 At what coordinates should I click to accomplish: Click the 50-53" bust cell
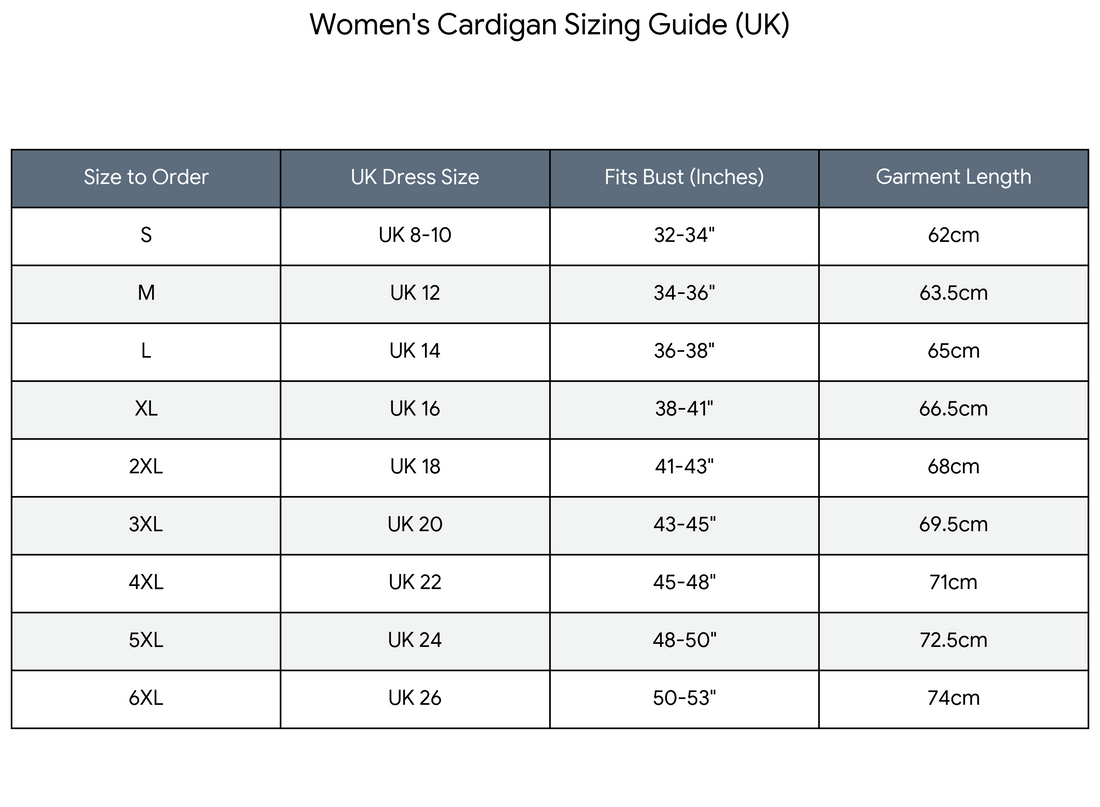tap(684, 700)
